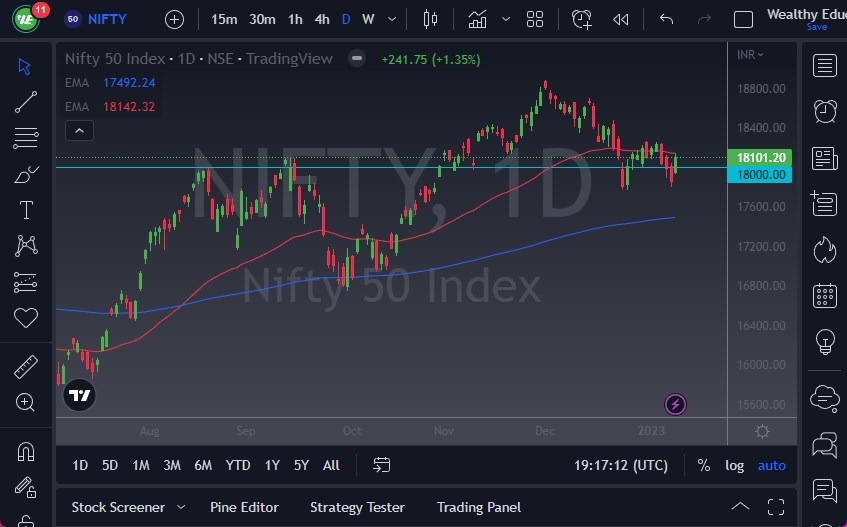Open the heart icons tool
The image size is (847, 527).
point(25,317)
